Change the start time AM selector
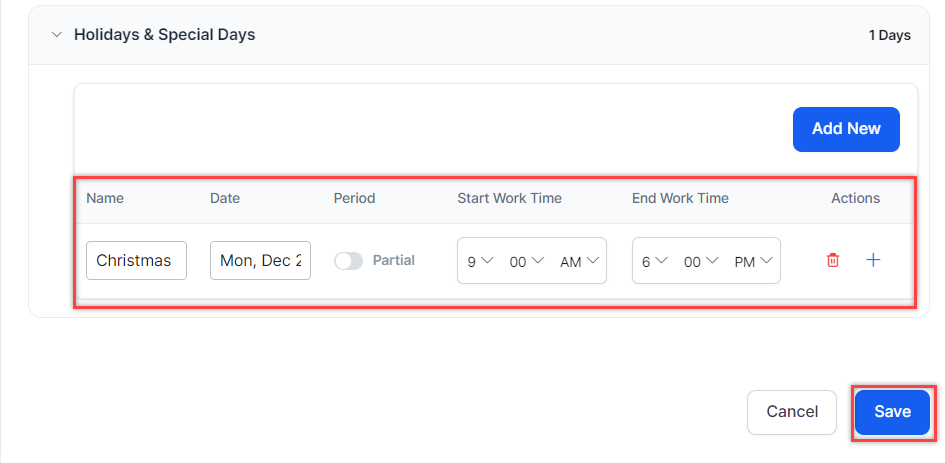 [579, 261]
